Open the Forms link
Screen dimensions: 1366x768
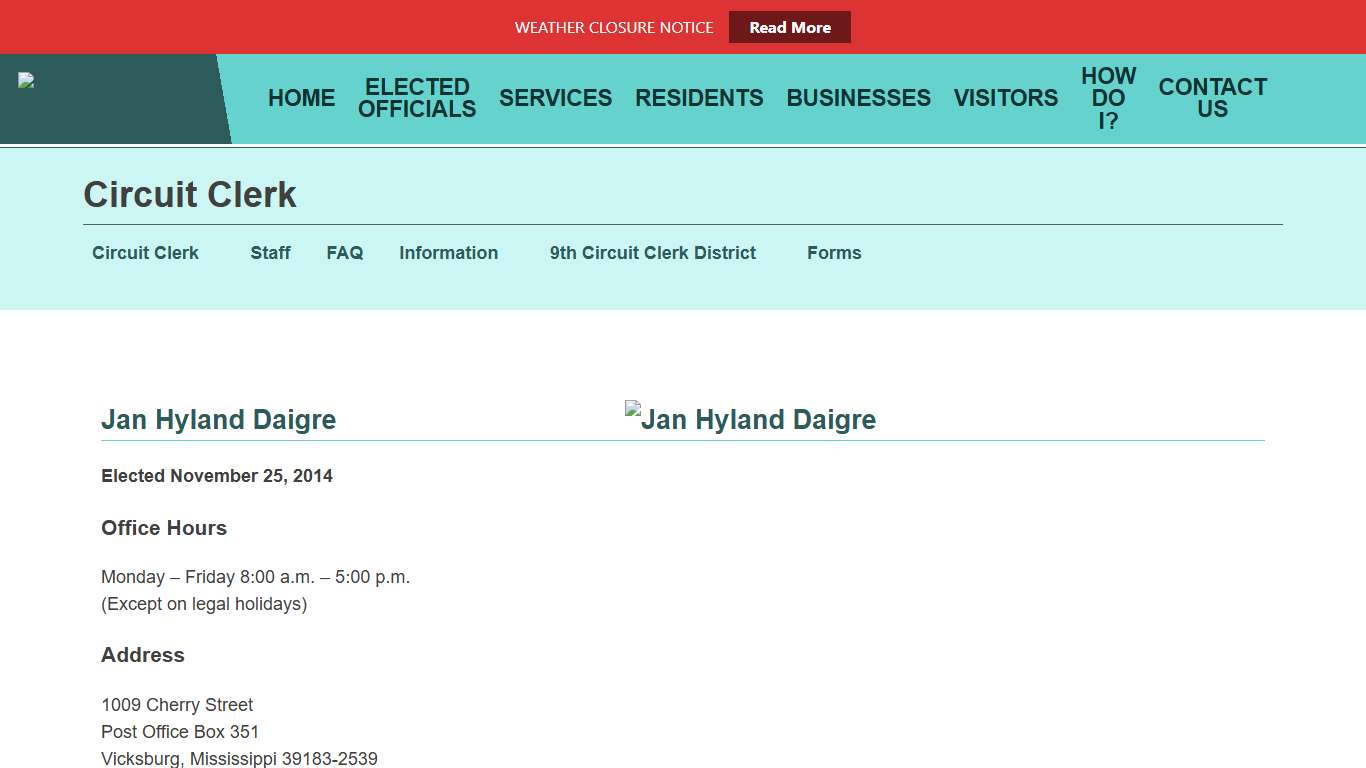point(833,253)
